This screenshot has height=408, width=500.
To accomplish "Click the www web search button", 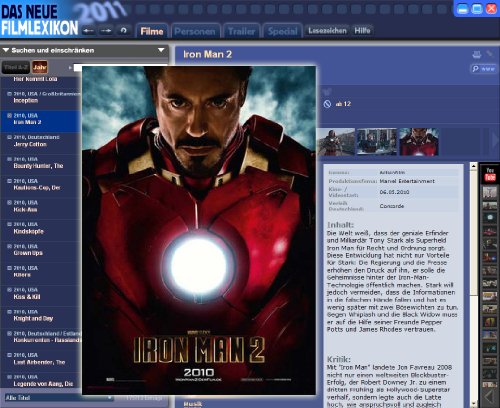I will [x=484, y=69].
